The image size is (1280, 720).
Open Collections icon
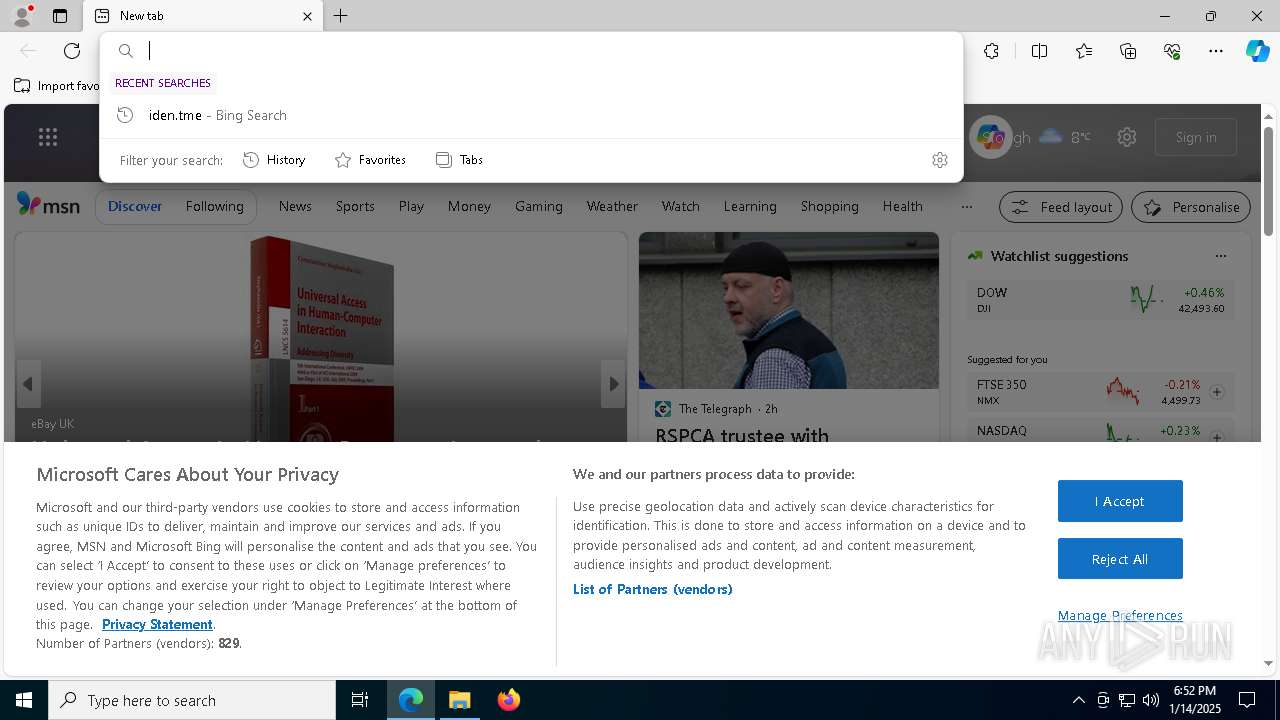click(1128, 51)
